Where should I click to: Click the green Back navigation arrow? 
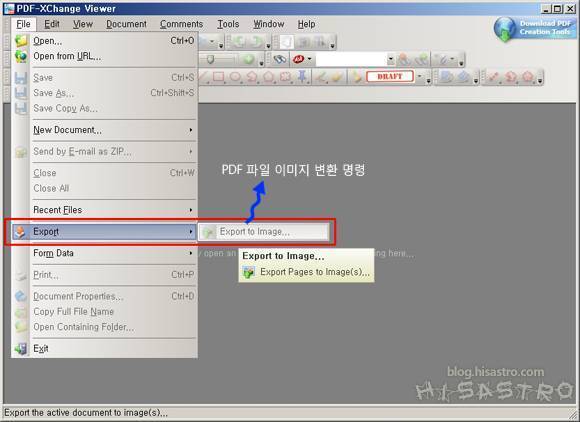tap(239, 41)
